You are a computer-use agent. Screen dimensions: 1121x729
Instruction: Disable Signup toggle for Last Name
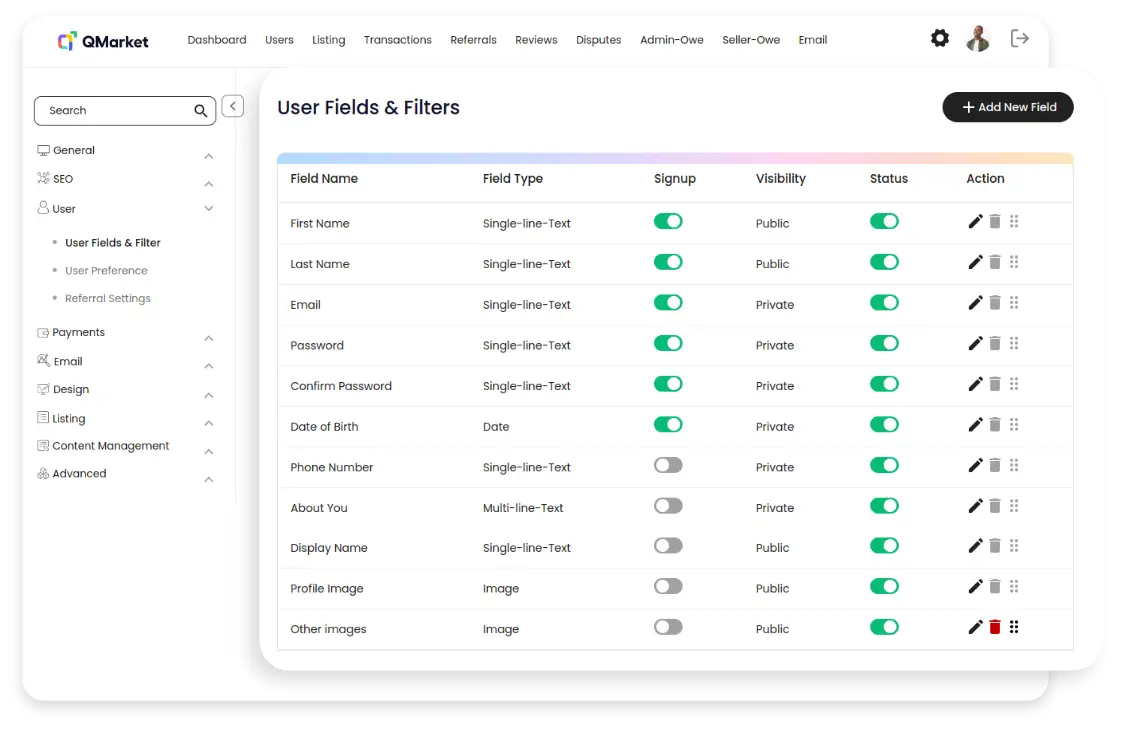click(668, 262)
